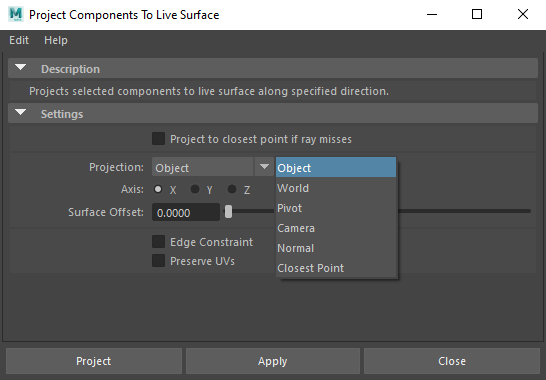
Task: Select the Y axis radio button
Action: coord(195,189)
